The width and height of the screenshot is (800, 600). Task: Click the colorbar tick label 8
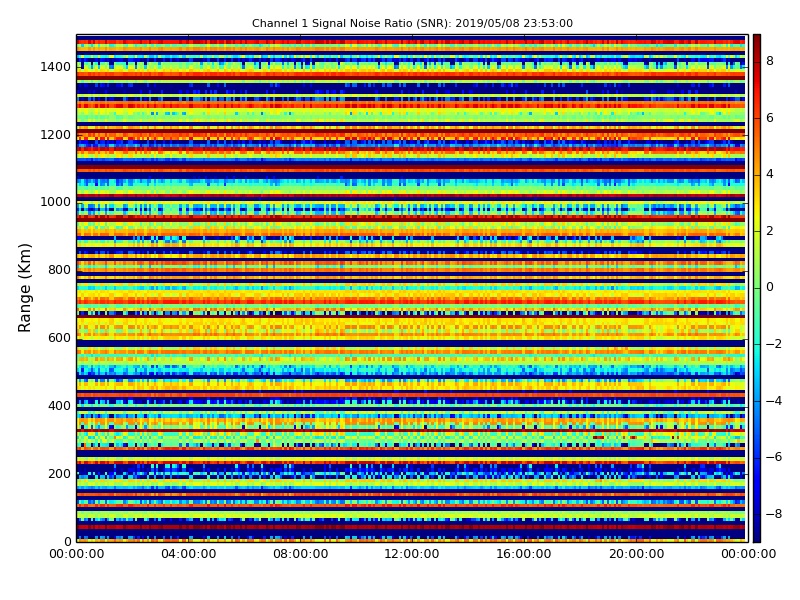[x=770, y=61]
